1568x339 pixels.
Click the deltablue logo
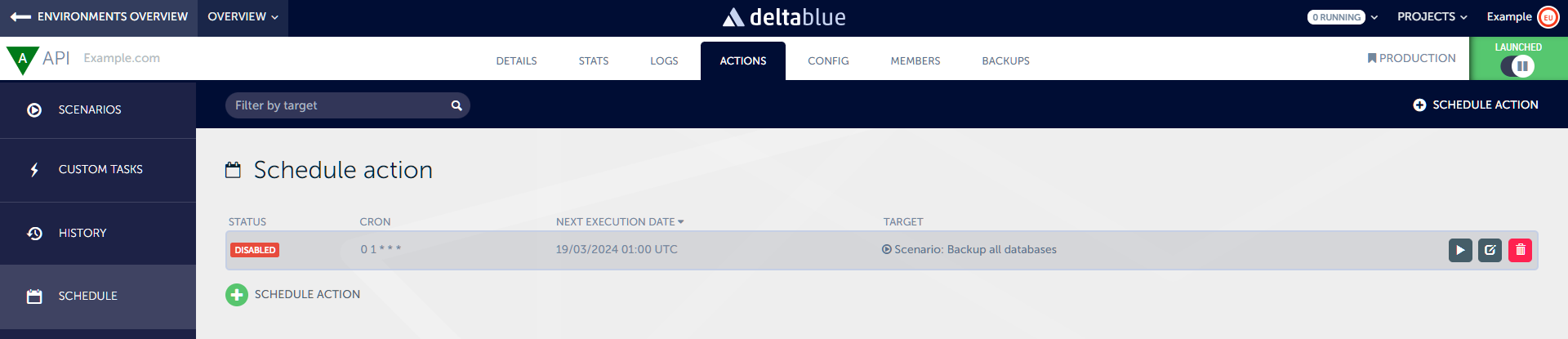pos(784,17)
